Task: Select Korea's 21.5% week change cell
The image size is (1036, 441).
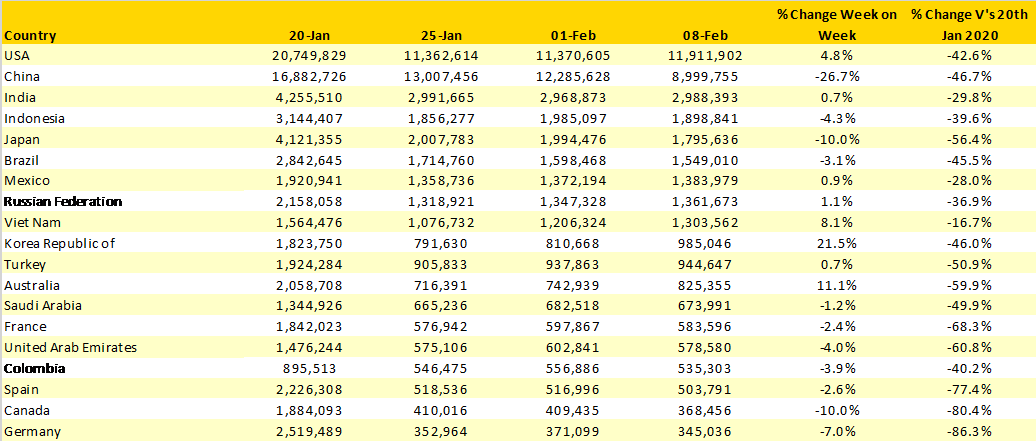Action: coord(836,243)
